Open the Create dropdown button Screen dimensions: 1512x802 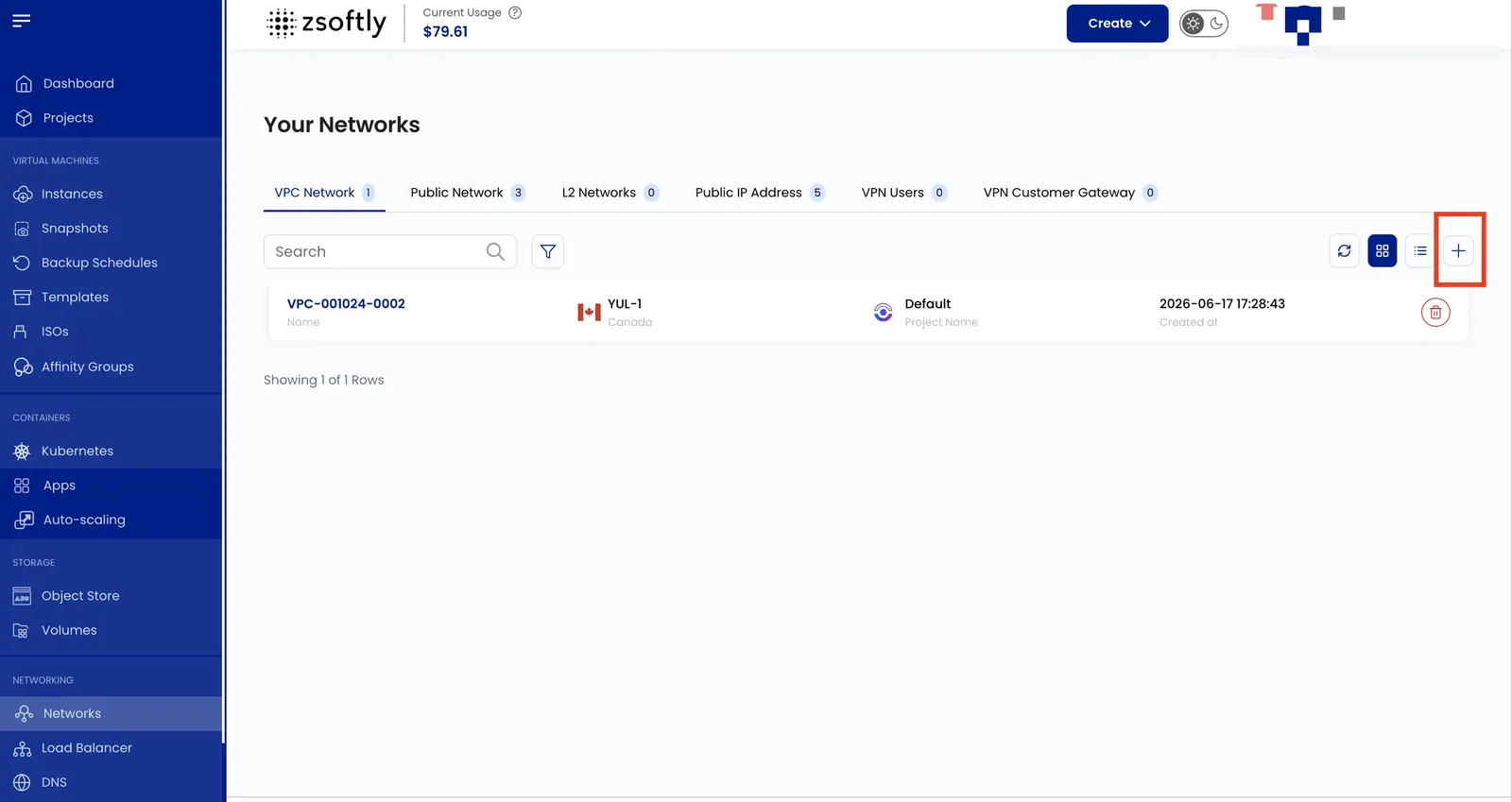[1117, 24]
